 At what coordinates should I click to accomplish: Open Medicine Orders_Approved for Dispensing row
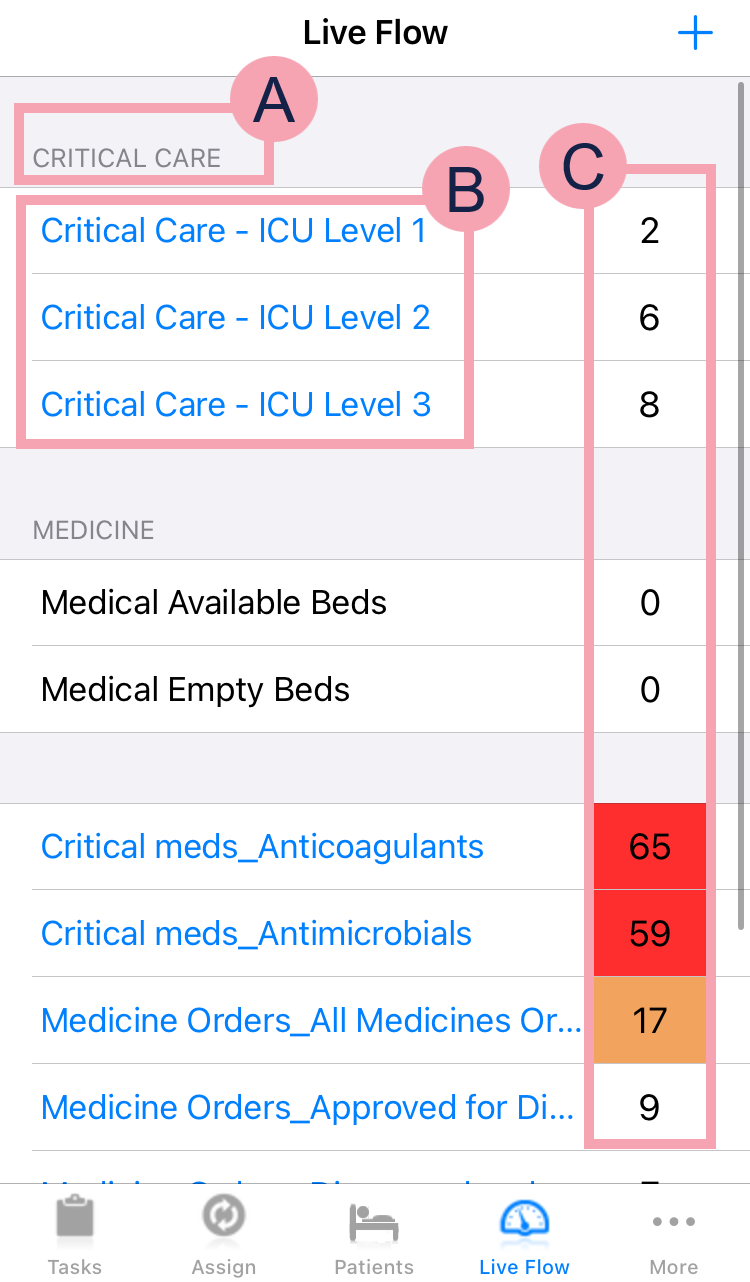(308, 1108)
